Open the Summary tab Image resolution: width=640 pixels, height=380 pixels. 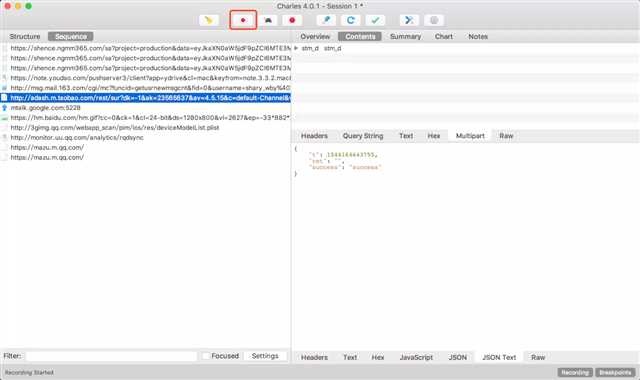tap(405, 36)
